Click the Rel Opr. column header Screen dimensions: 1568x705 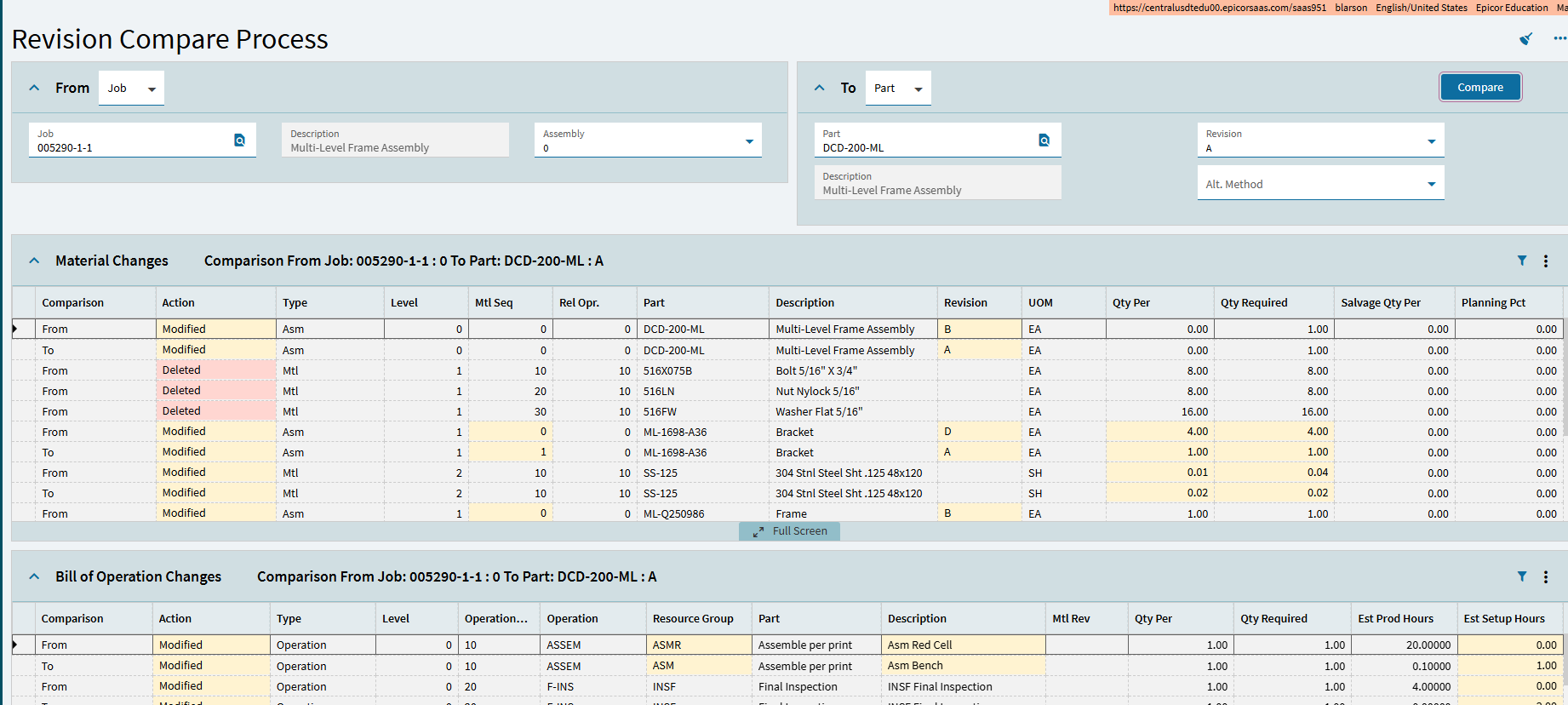click(595, 302)
